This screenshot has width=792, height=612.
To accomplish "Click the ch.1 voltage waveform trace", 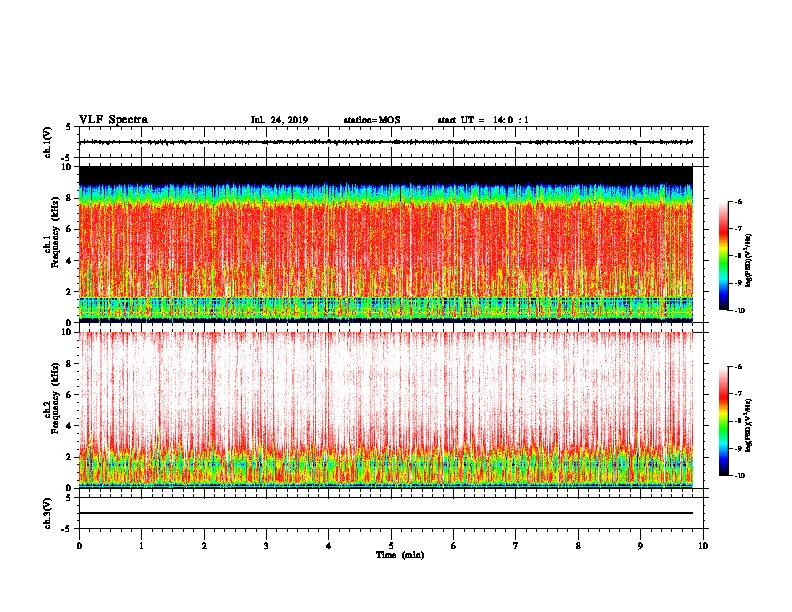I will (386, 142).
